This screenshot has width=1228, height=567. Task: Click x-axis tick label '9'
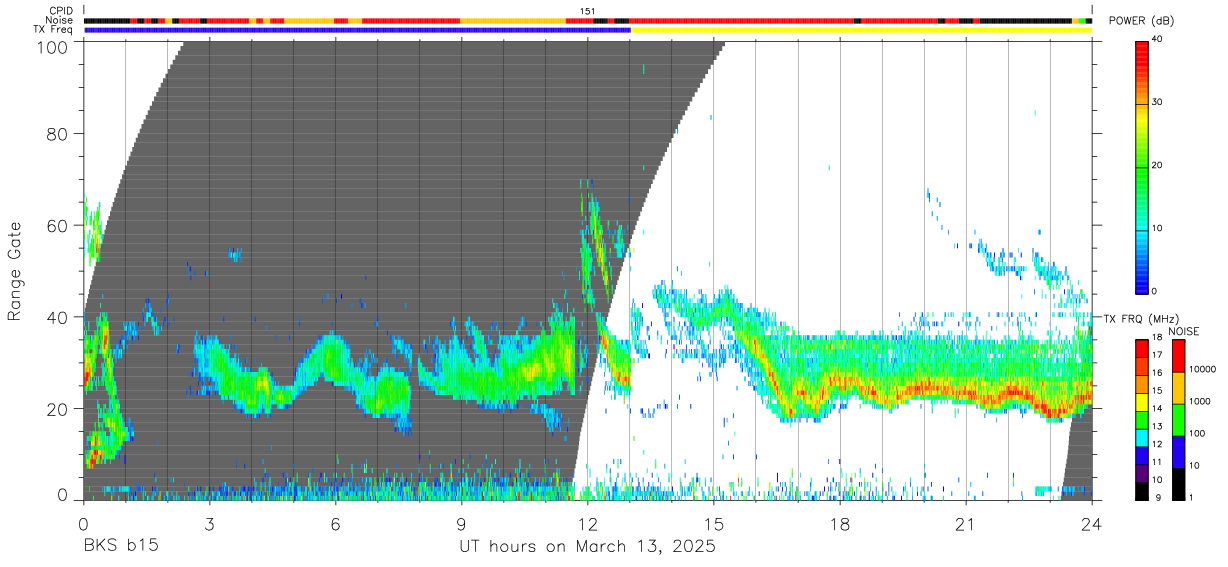(461, 525)
